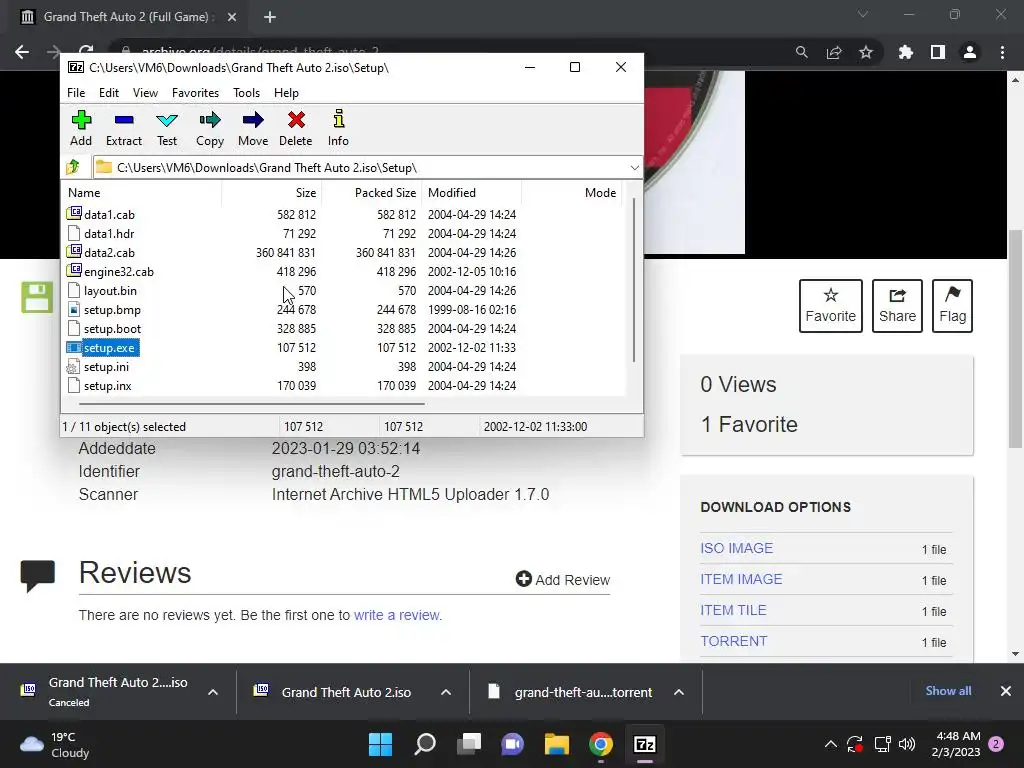Viewport: 1024px width, 768px height.
Task: Go back in the Chrome browser
Action: pyautogui.click(x=22, y=52)
